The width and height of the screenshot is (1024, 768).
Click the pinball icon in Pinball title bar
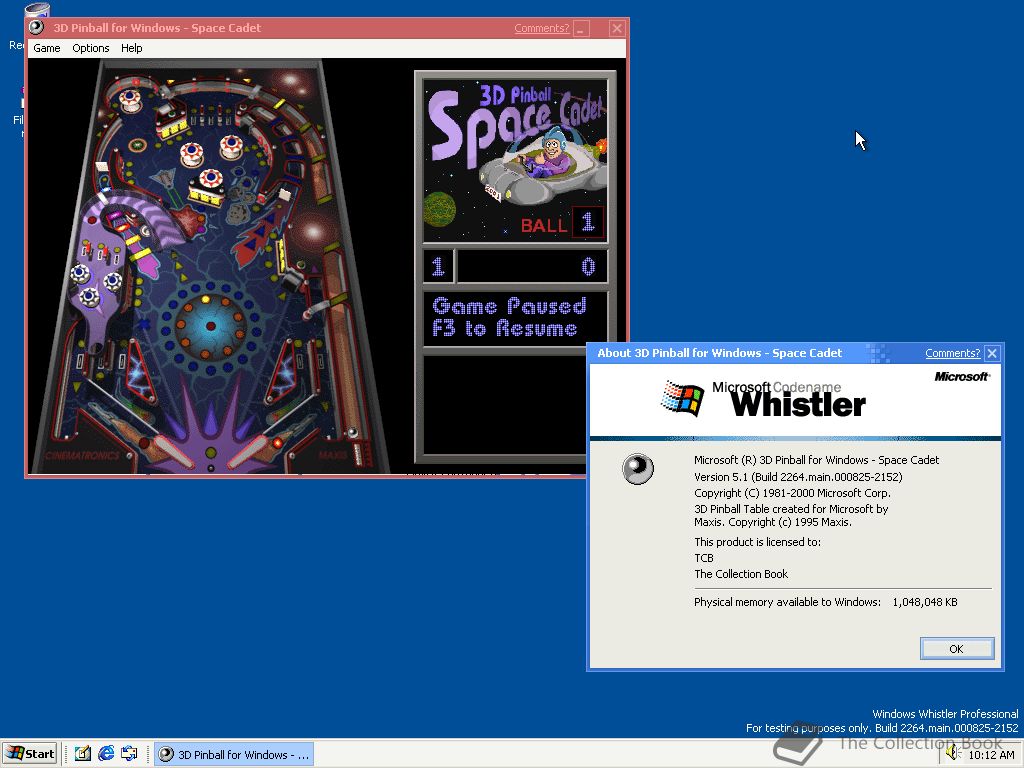point(37,27)
